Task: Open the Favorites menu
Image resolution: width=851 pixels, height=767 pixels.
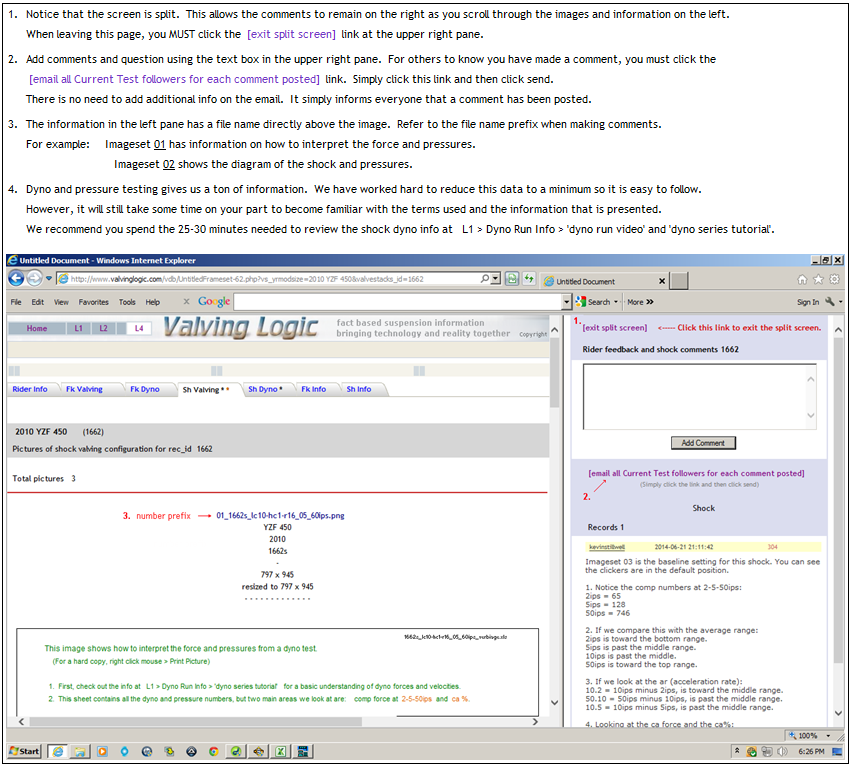Action: pyautogui.click(x=94, y=301)
